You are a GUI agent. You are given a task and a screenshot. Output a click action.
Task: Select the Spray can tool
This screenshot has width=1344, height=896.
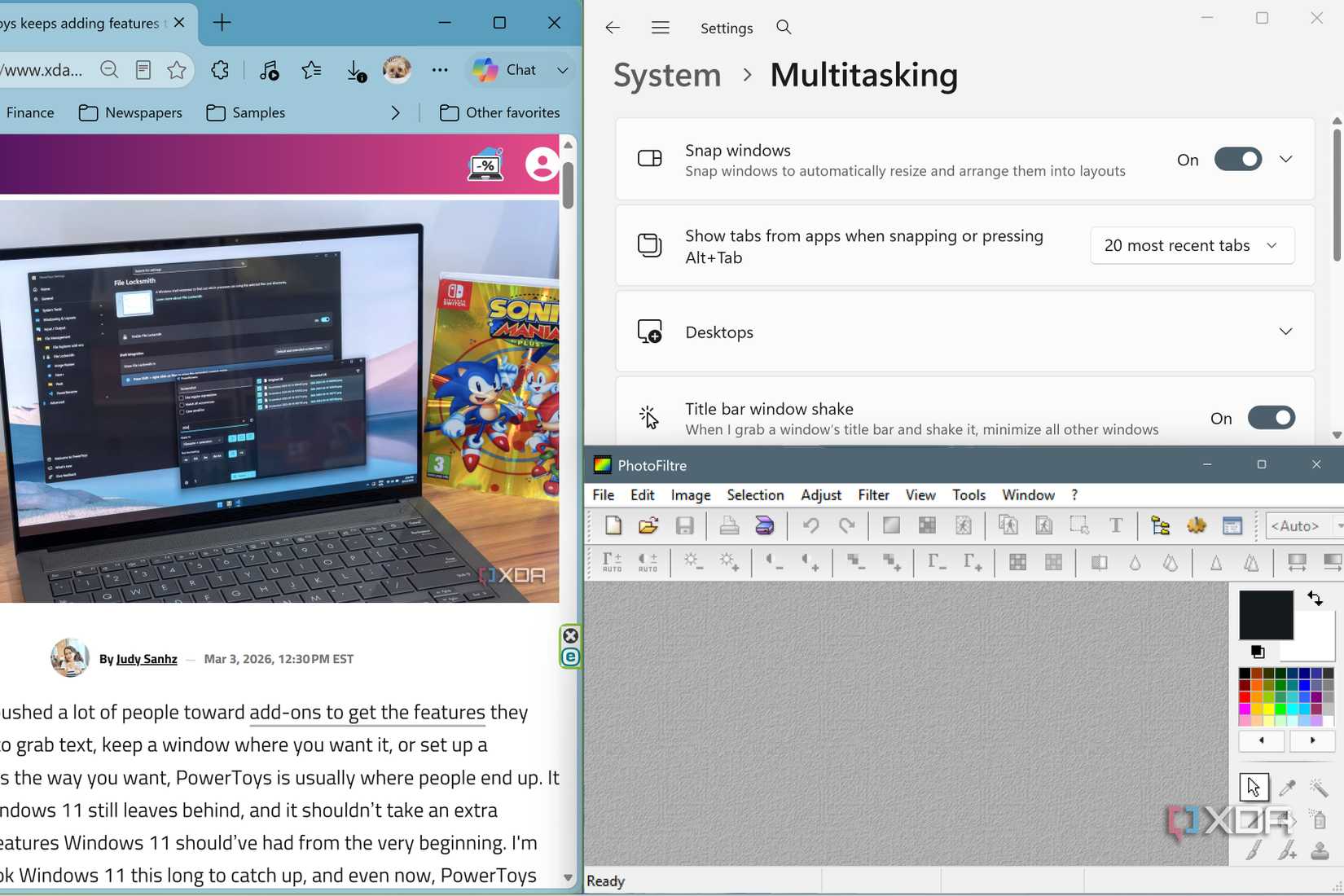(1319, 819)
